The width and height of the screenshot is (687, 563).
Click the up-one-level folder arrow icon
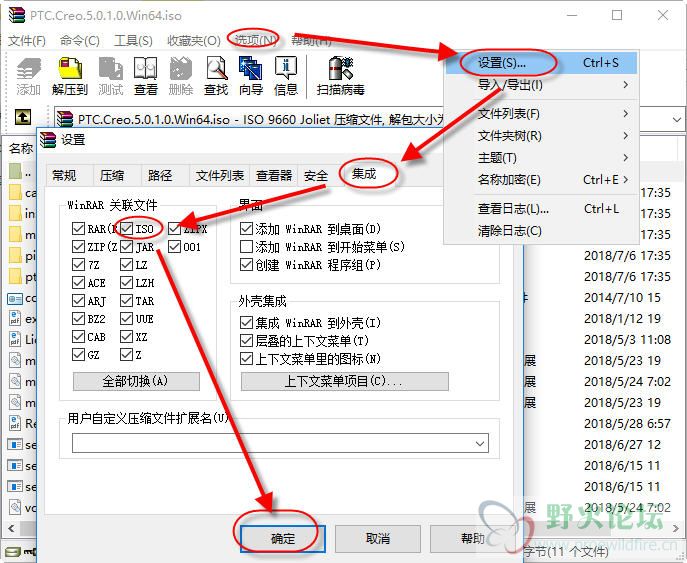click(x=23, y=117)
